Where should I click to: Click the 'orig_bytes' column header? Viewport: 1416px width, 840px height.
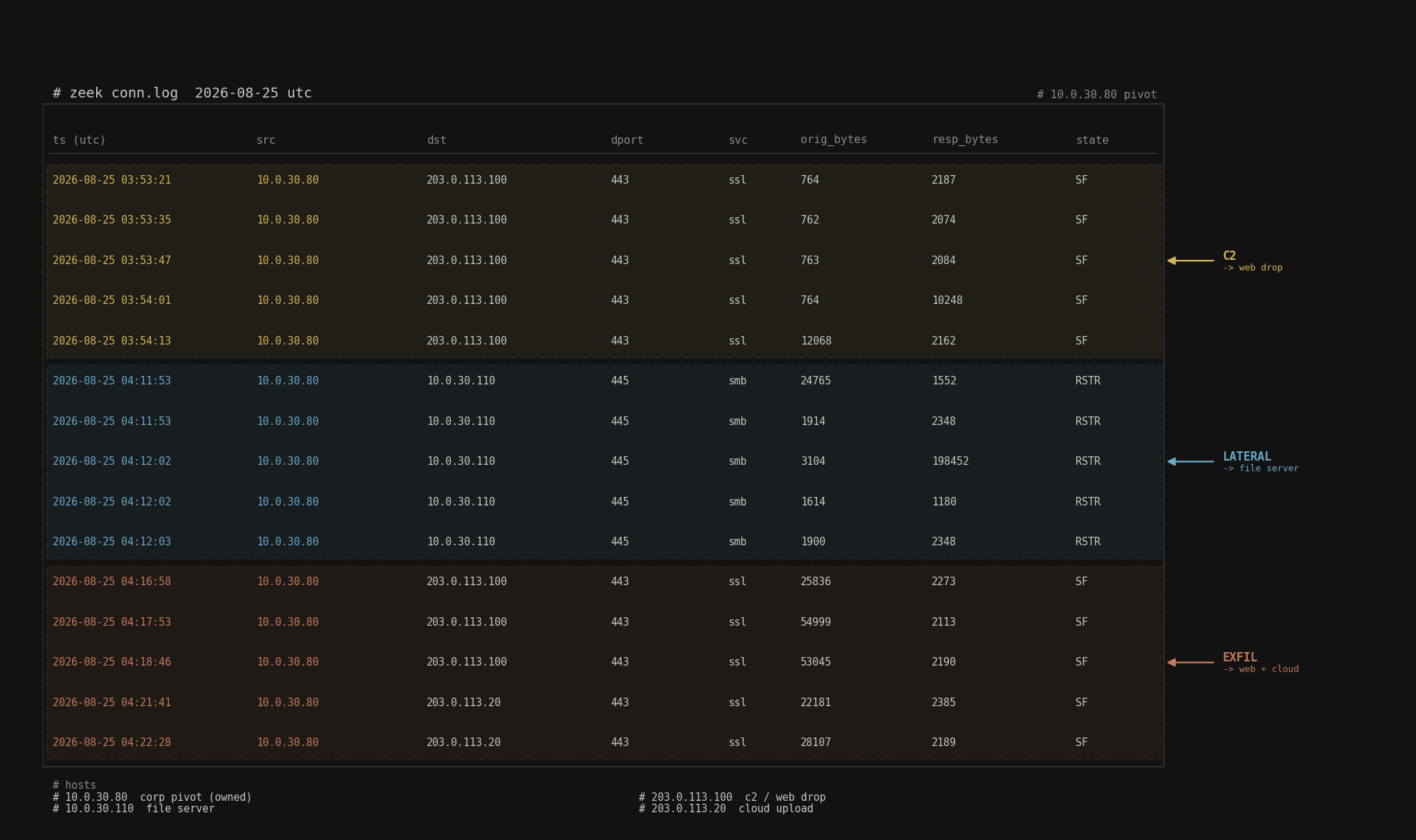833,140
